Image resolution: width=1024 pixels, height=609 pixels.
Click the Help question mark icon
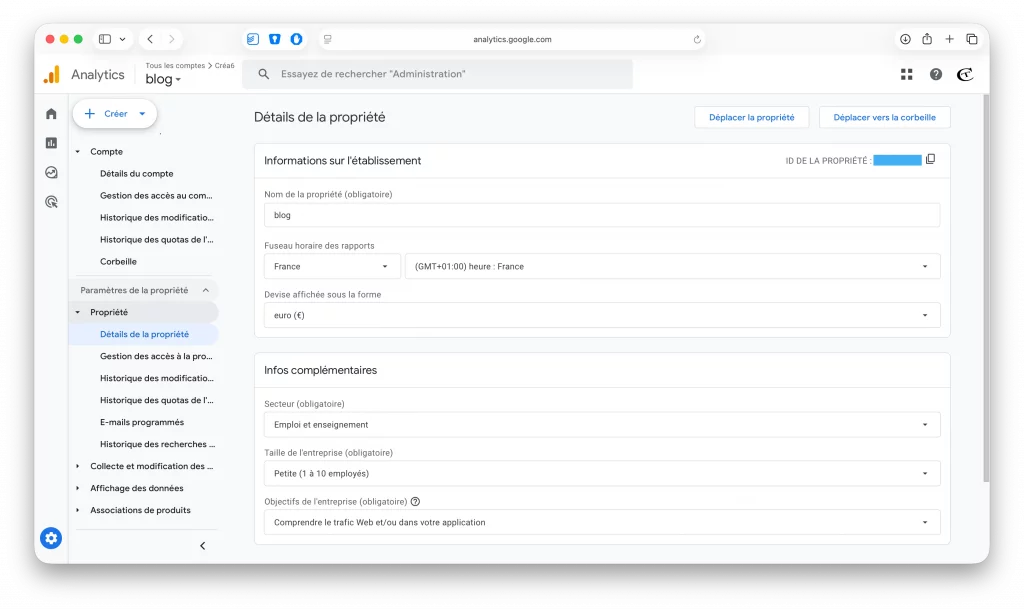[937, 74]
